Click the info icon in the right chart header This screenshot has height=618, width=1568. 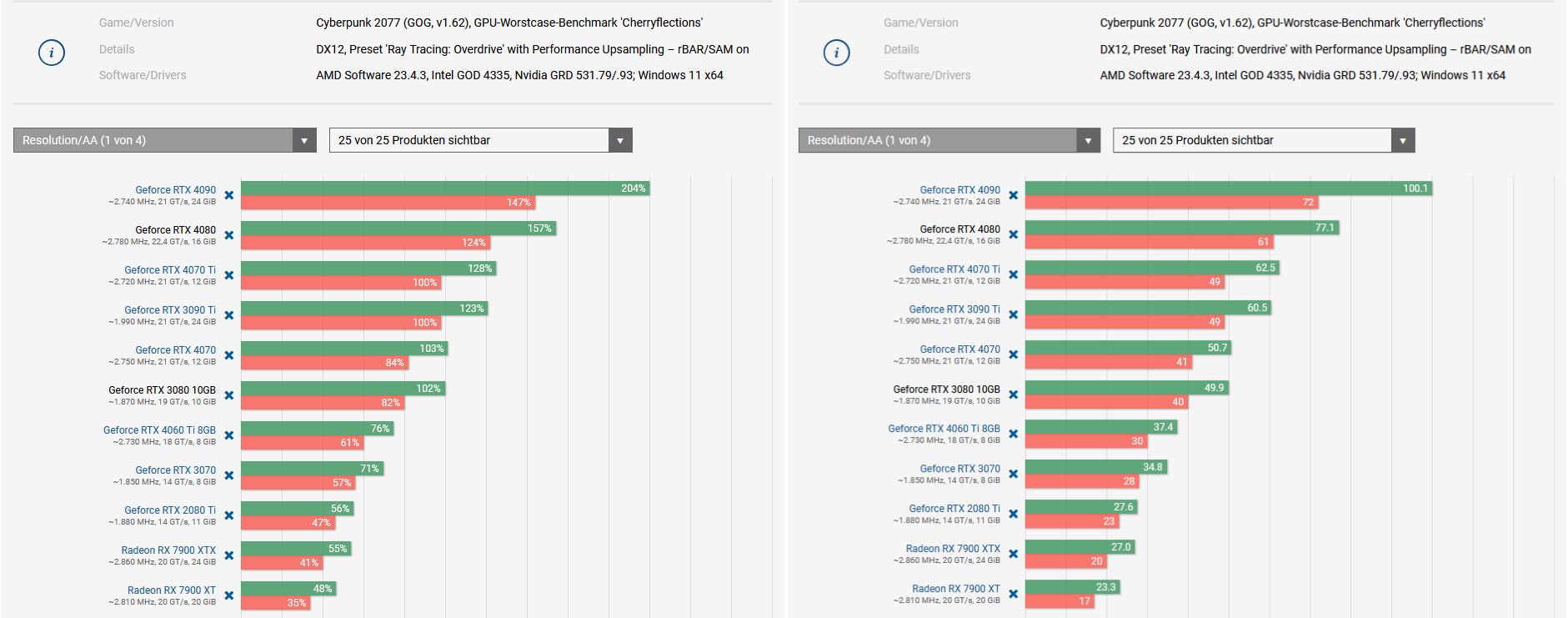tap(836, 53)
